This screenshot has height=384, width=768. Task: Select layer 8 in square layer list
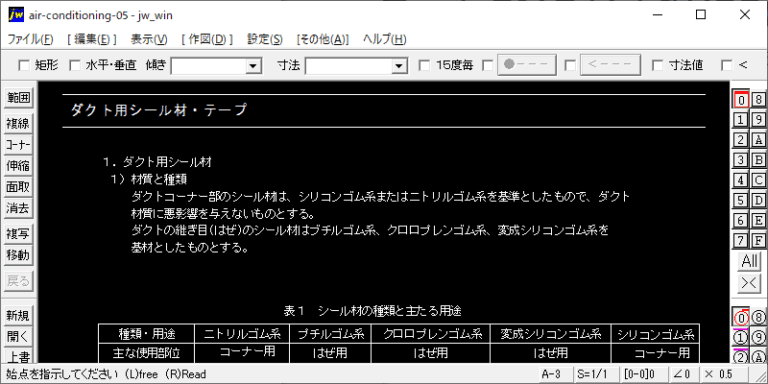759,99
